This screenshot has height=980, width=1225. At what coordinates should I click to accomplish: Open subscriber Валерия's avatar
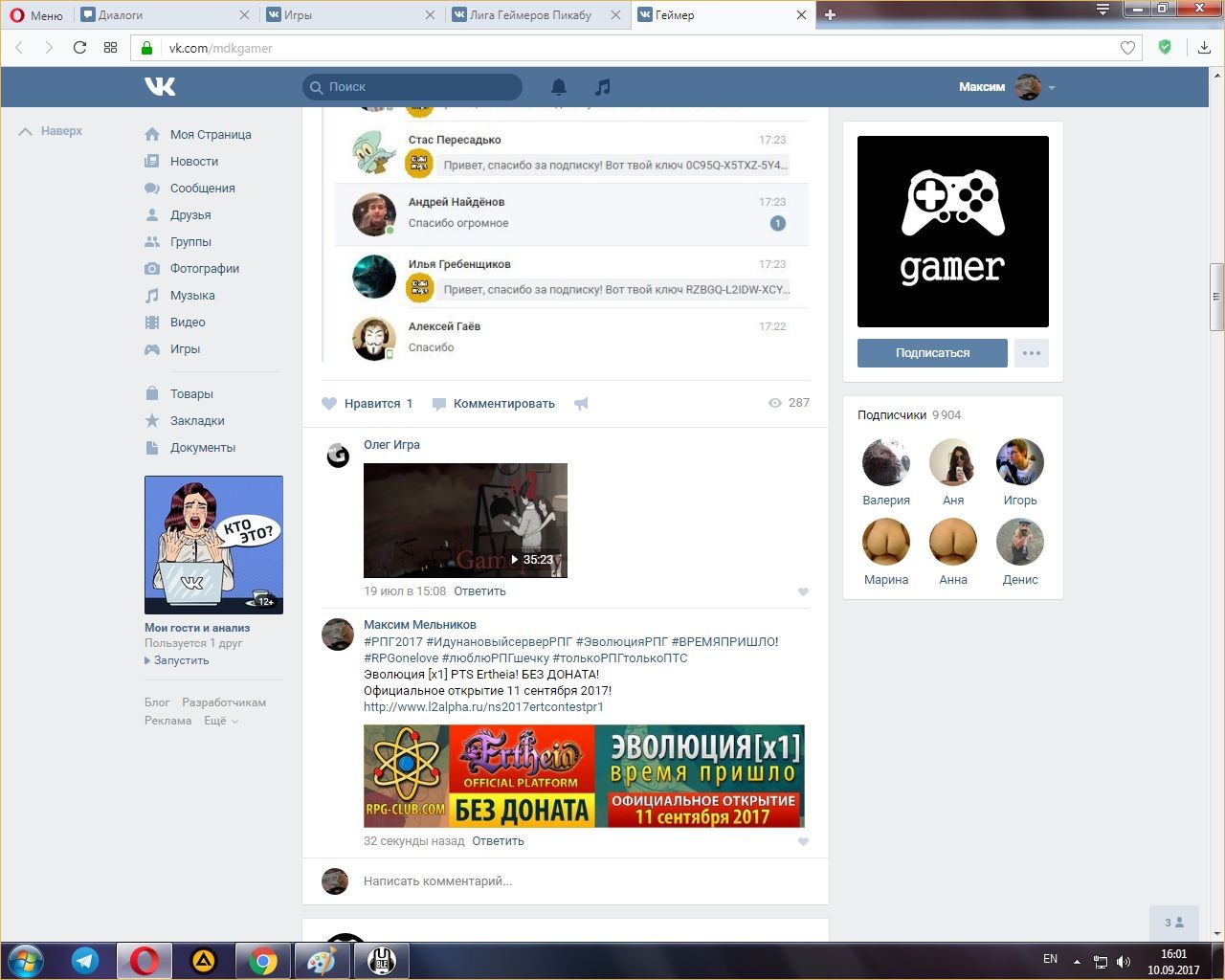(x=886, y=463)
